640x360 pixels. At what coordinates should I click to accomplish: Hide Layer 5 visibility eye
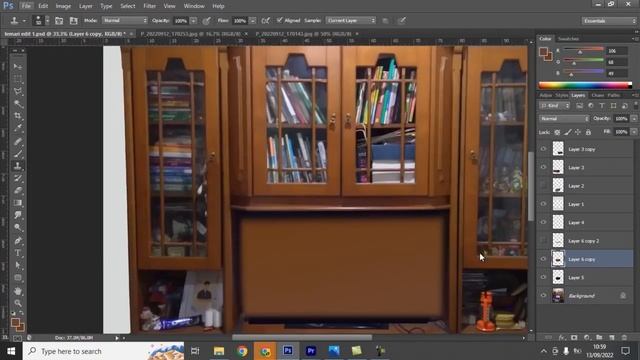(543, 278)
